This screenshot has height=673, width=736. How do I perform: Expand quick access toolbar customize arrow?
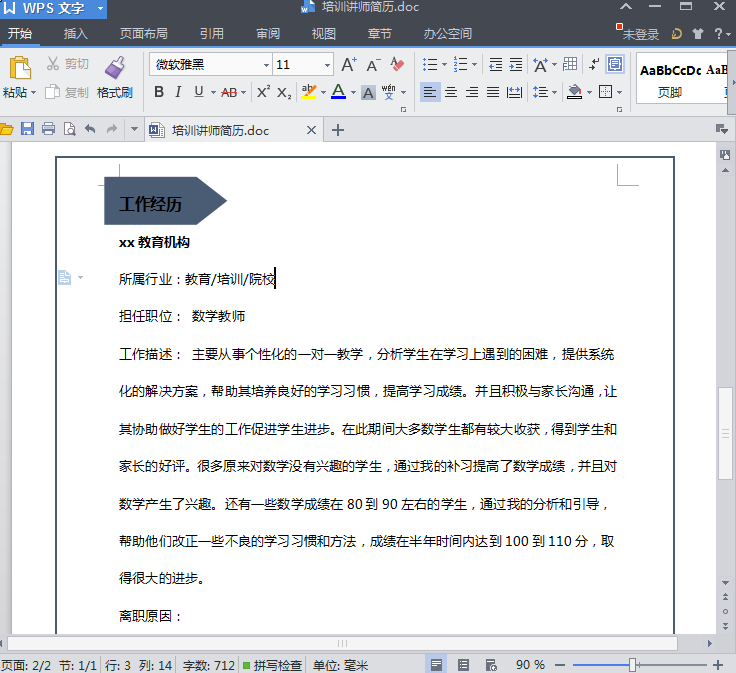pyautogui.click(x=134, y=129)
